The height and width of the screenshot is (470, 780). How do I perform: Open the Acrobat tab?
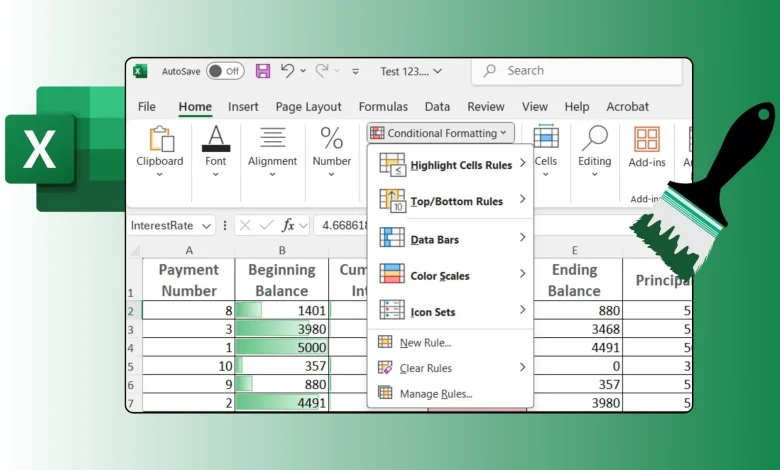627,106
